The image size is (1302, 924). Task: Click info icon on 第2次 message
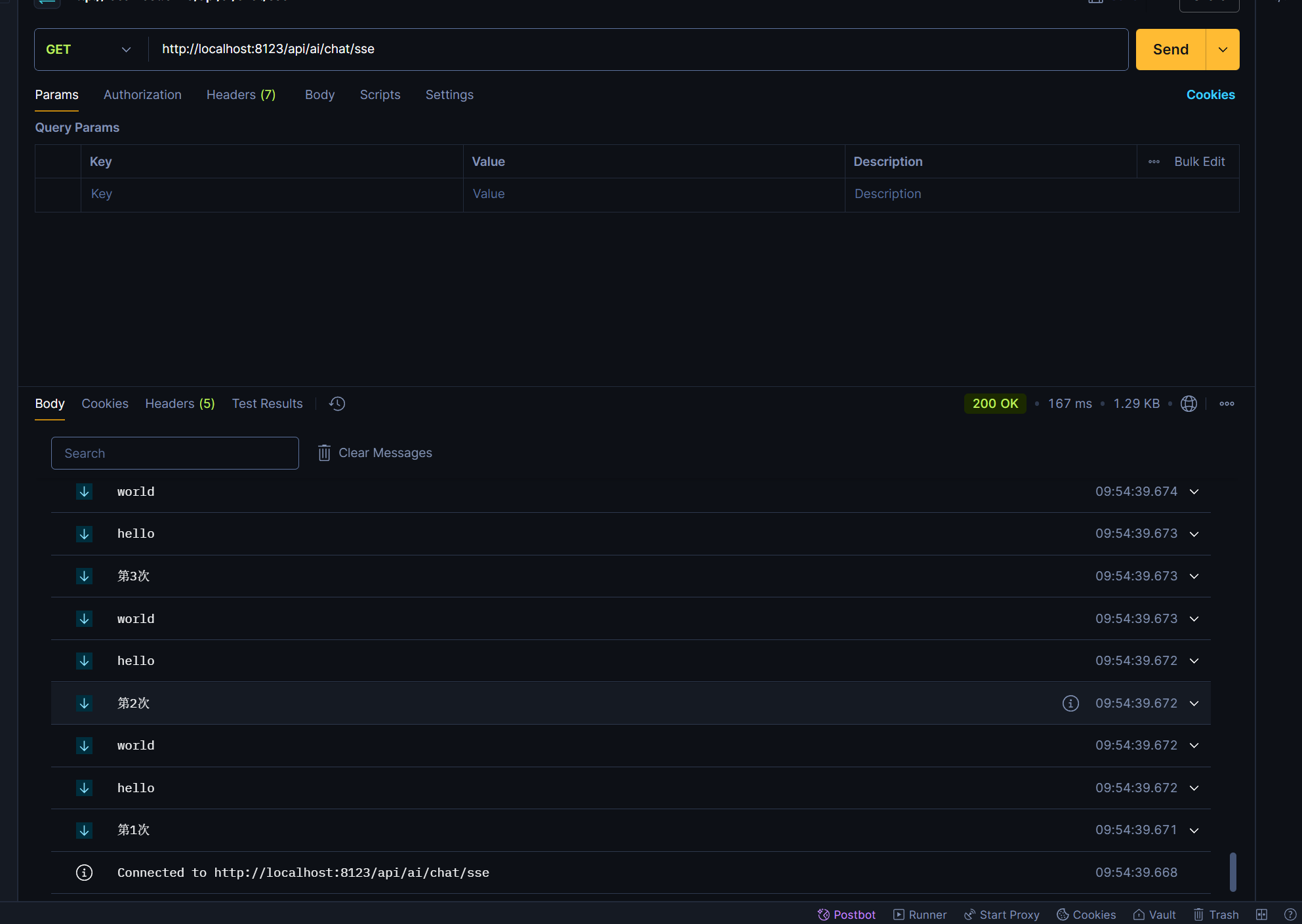pyautogui.click(x=1070, y=703)
